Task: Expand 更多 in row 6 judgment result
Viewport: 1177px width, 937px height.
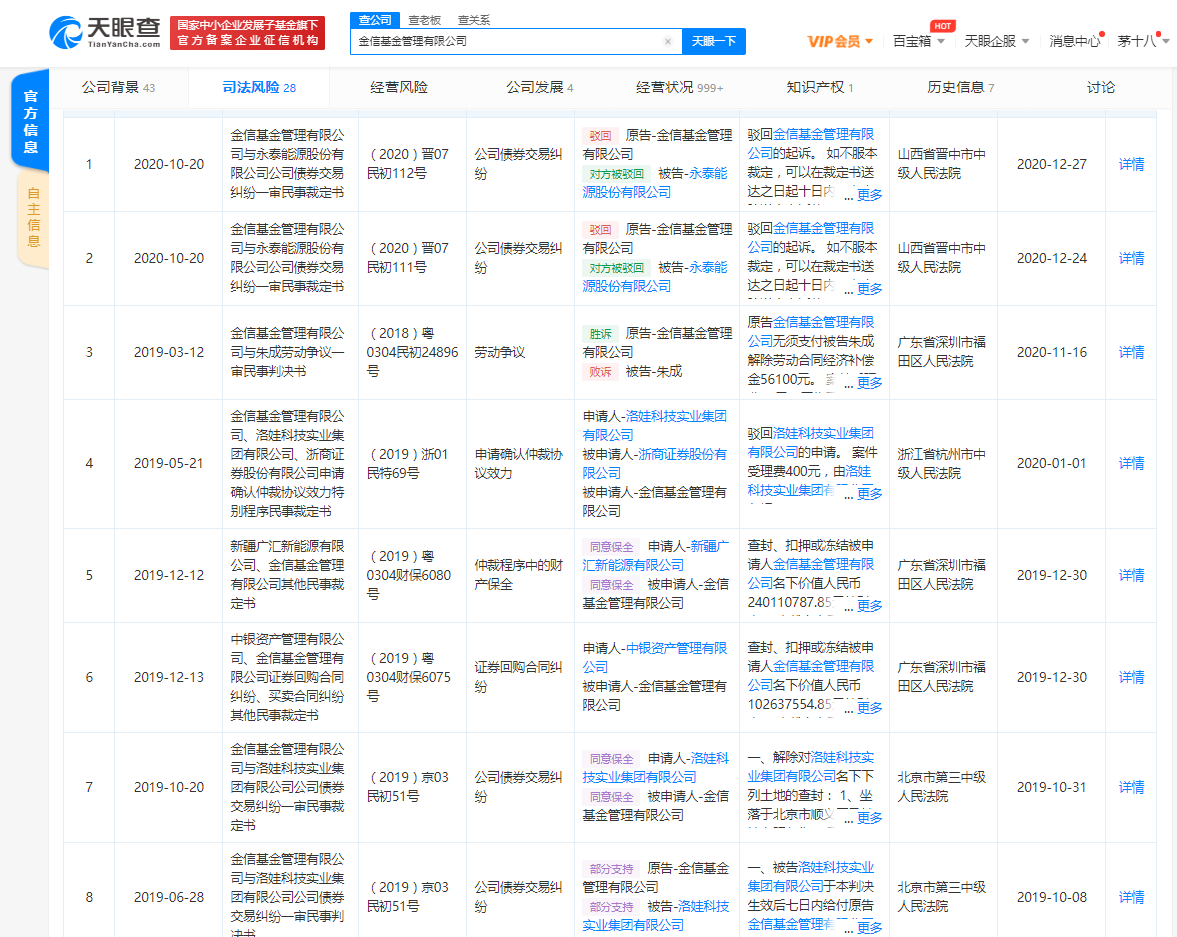Action: pos(869,707)
